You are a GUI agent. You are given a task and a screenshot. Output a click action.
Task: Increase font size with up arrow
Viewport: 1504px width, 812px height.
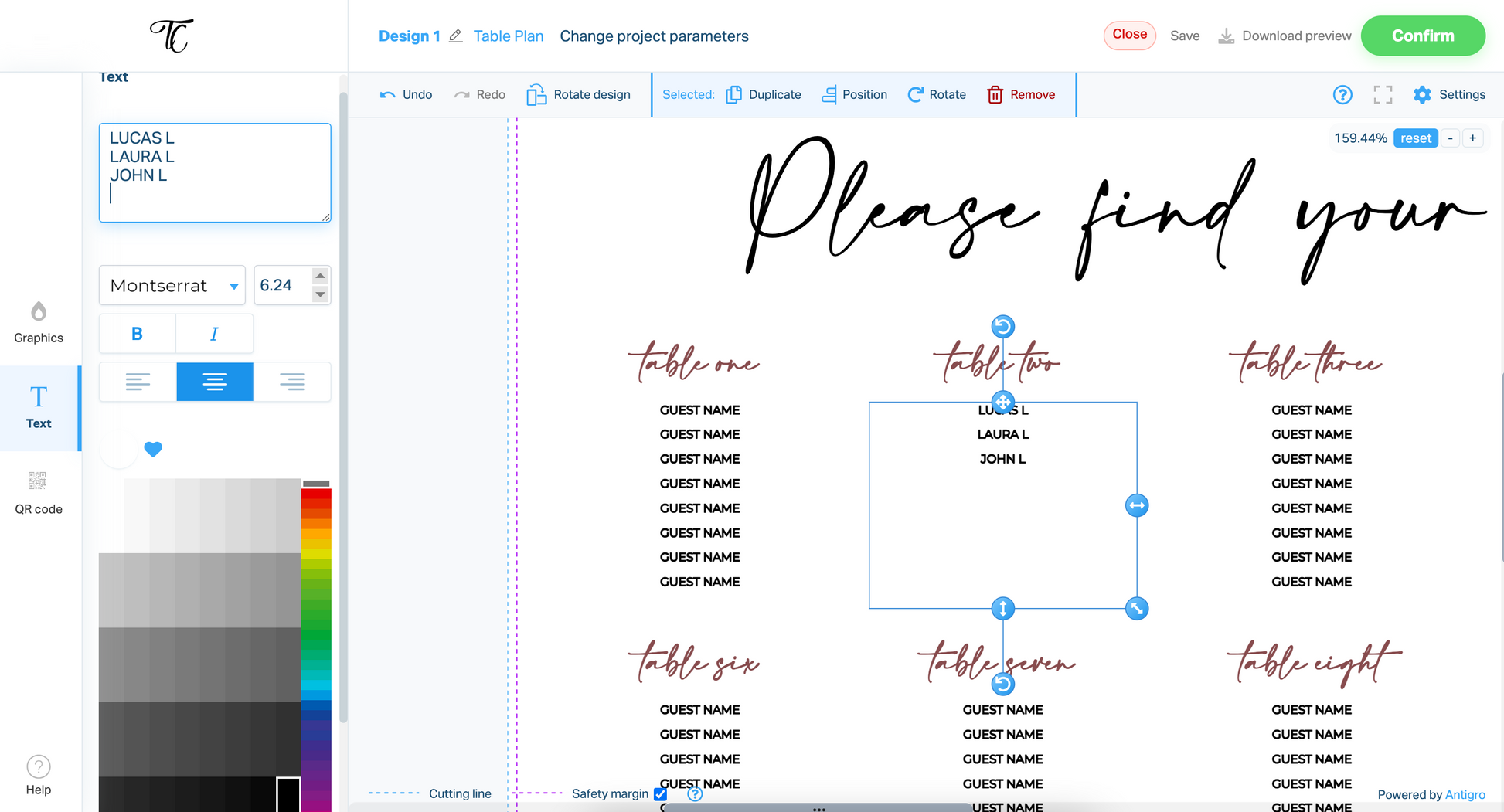coord(320,276)
